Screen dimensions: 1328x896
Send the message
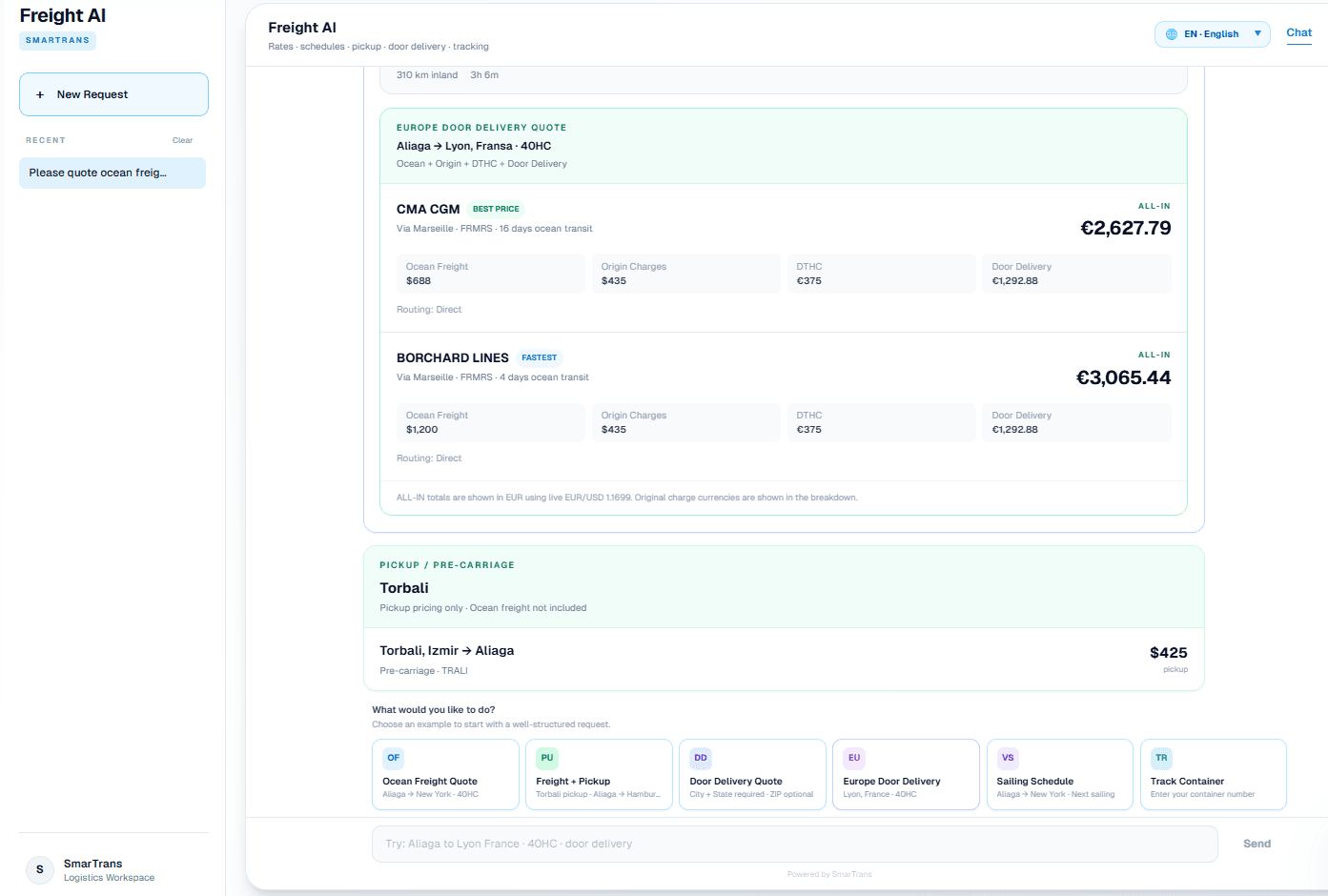pyautogui.click(x=1256, y=844)
